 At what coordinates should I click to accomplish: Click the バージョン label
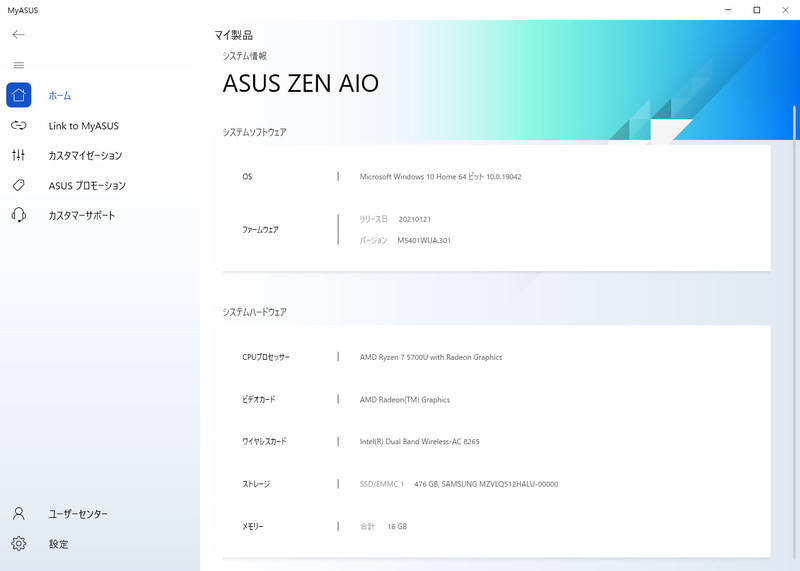click(373, 240)
